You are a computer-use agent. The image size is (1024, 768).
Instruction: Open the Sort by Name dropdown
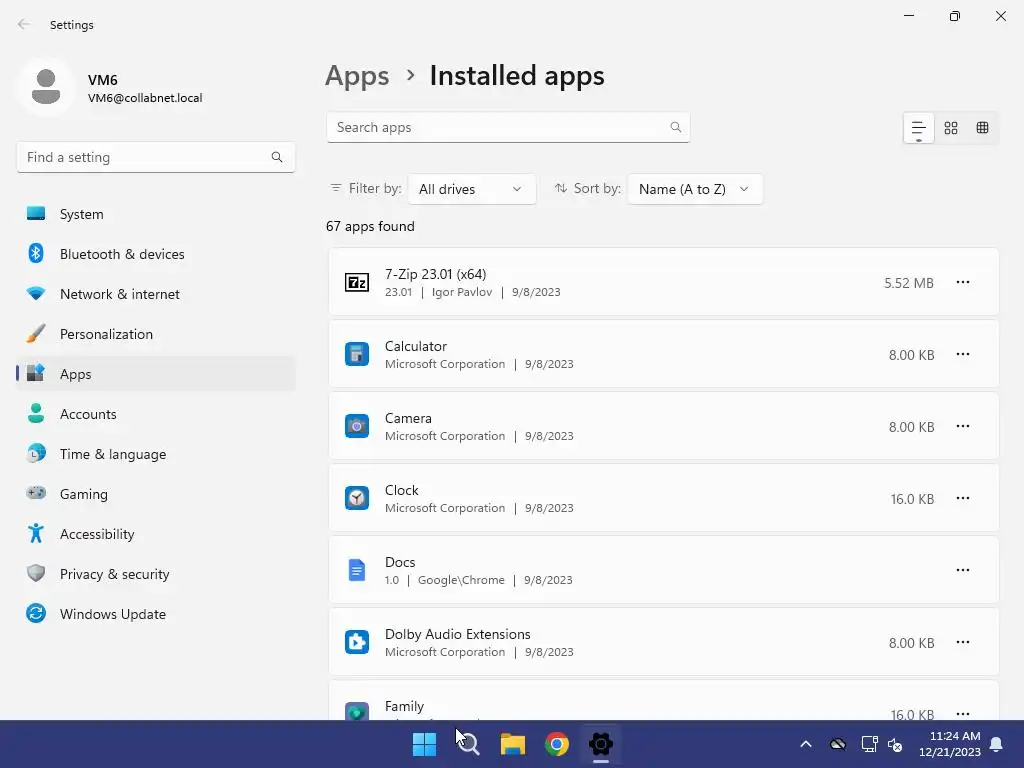[695, 189]
